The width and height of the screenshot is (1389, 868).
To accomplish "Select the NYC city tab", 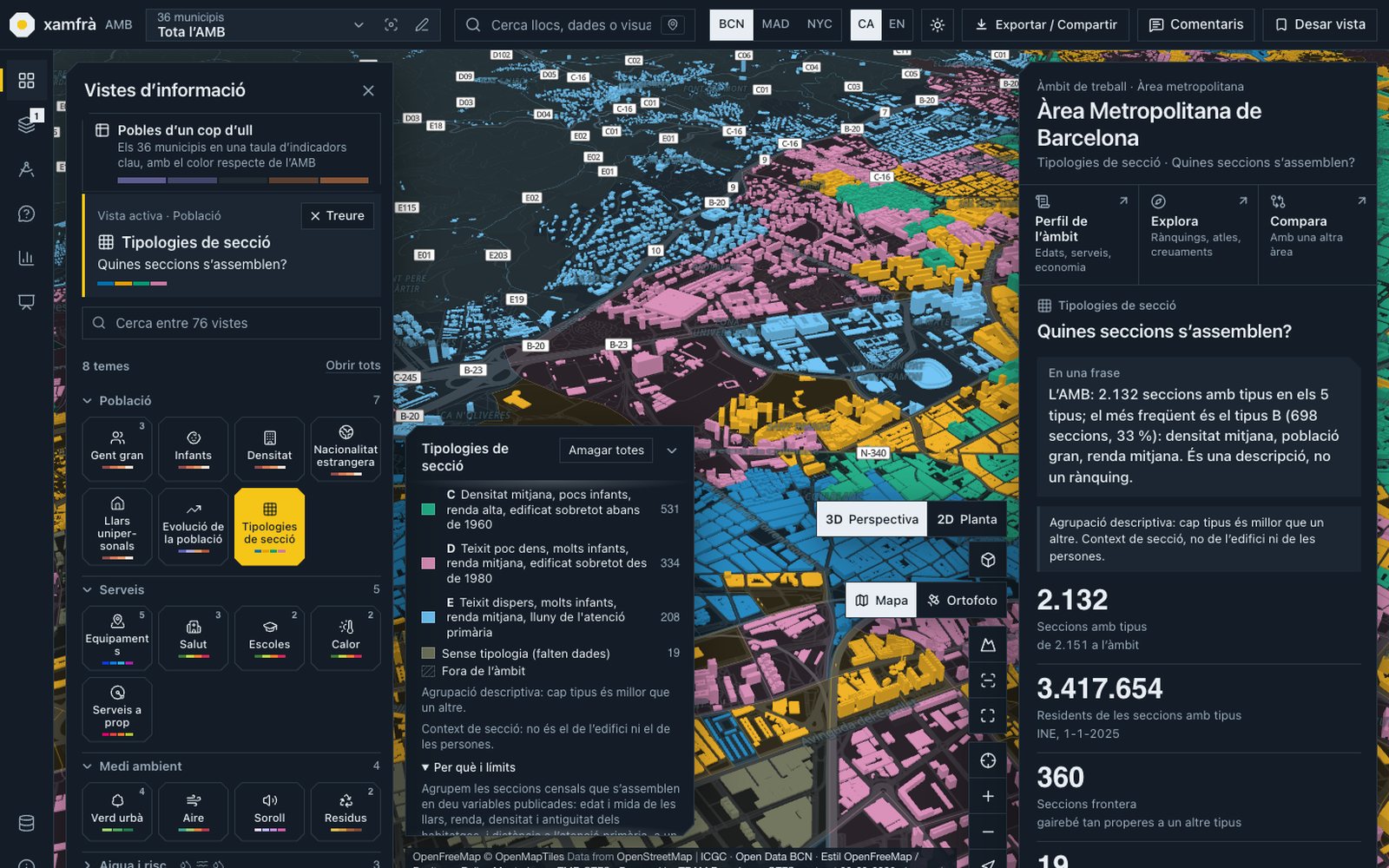I will [x=820, y=24].
